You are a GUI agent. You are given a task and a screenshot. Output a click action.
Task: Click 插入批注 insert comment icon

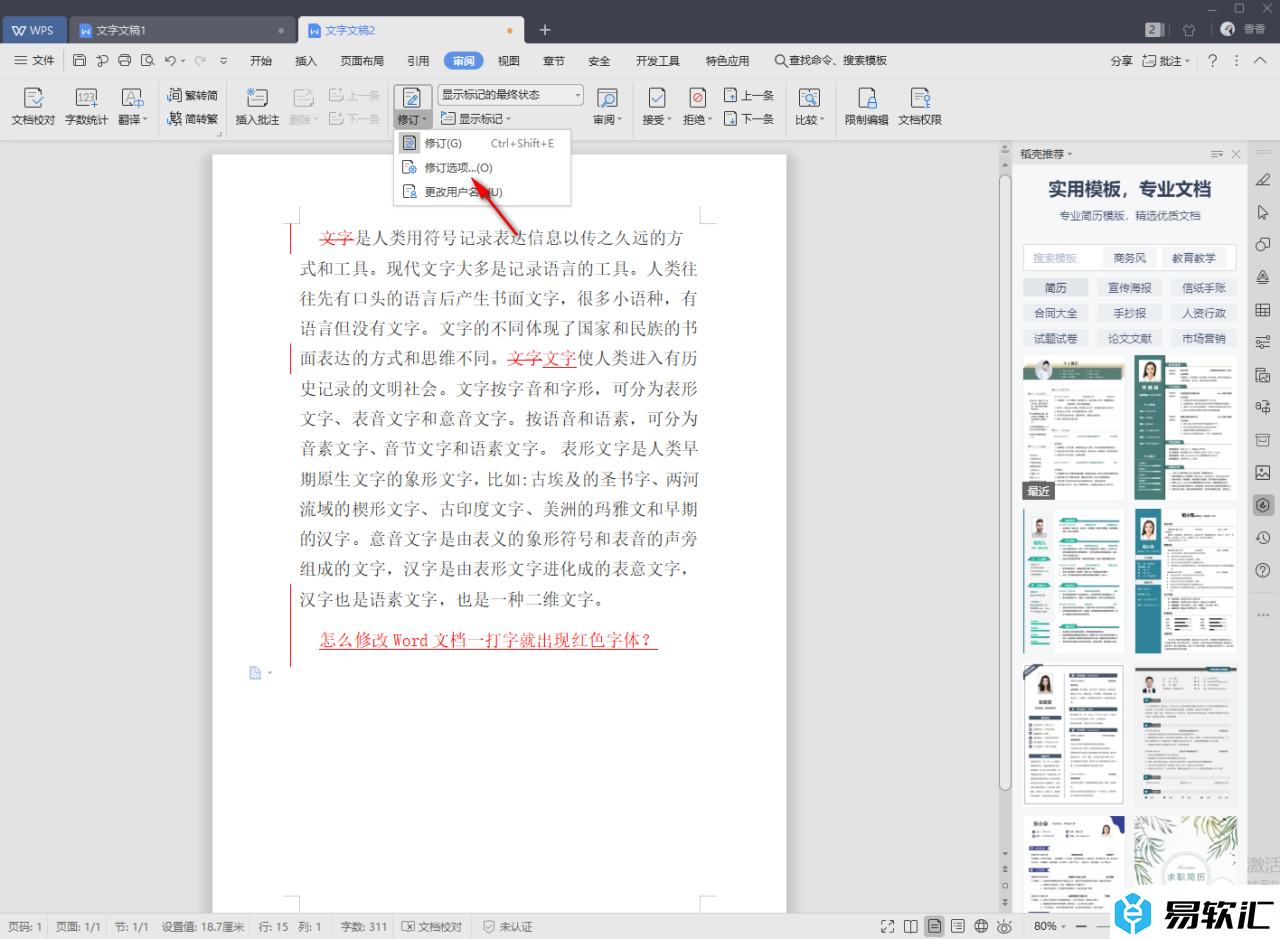click(257, 99)
